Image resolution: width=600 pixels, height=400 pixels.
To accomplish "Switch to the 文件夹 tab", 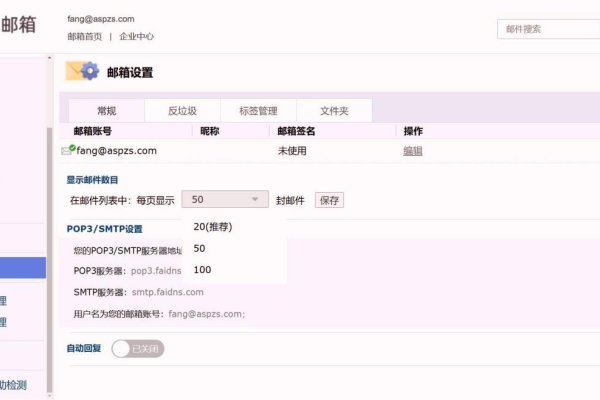I will point(334,111).
